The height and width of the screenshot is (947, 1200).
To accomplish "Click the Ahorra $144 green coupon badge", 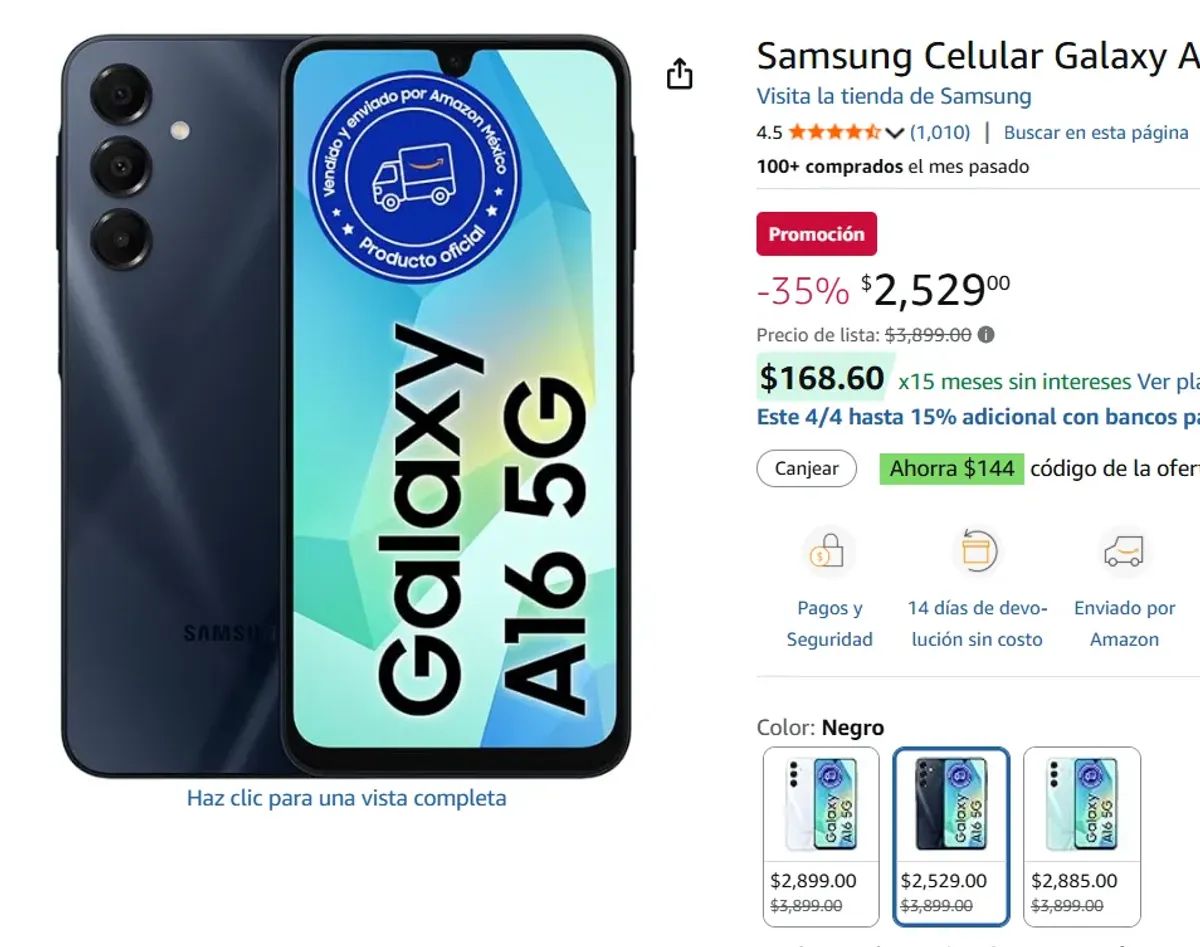I will (950, 468).
